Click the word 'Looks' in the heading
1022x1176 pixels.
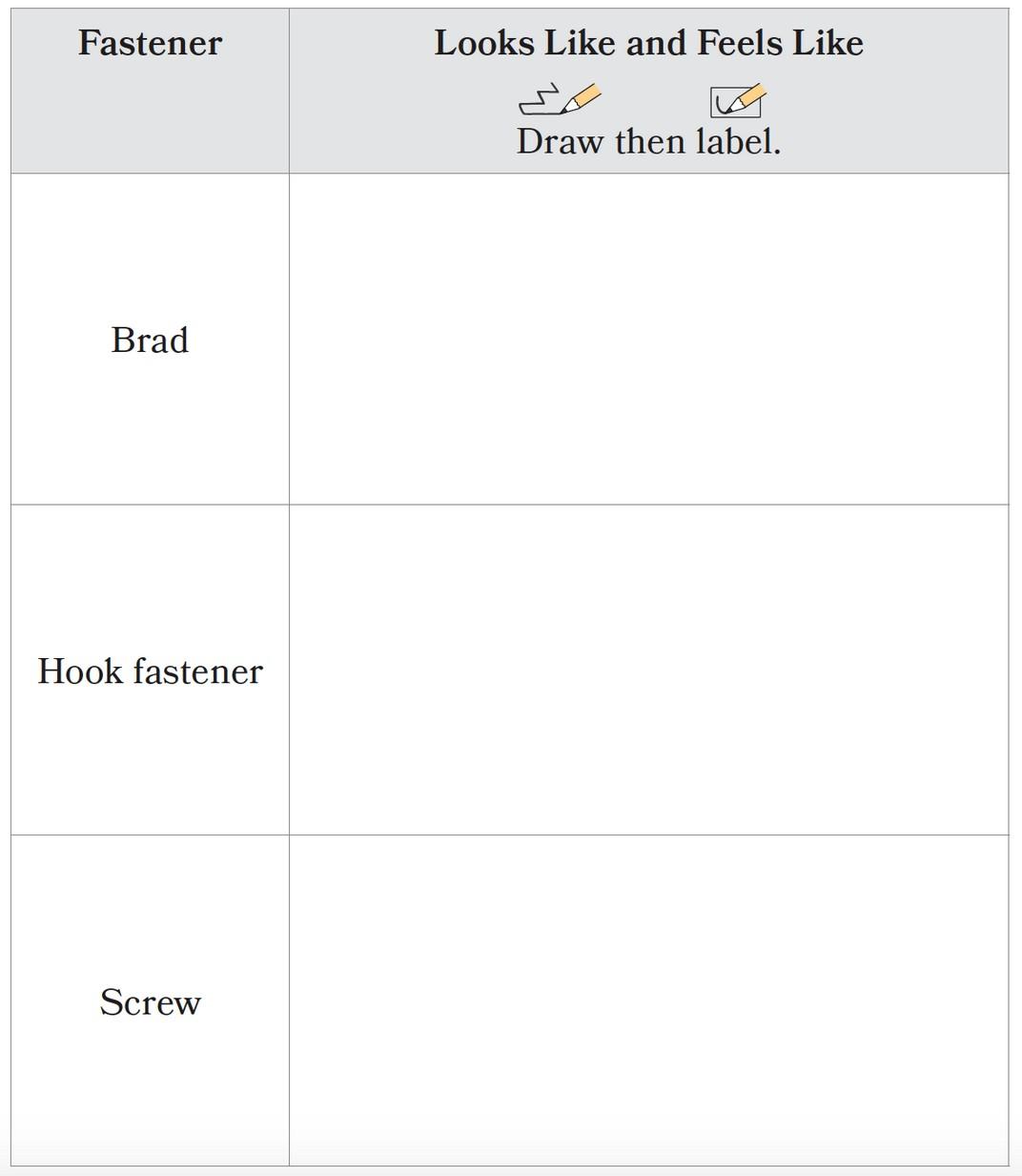pyautogui.click(x=484, y=43)
